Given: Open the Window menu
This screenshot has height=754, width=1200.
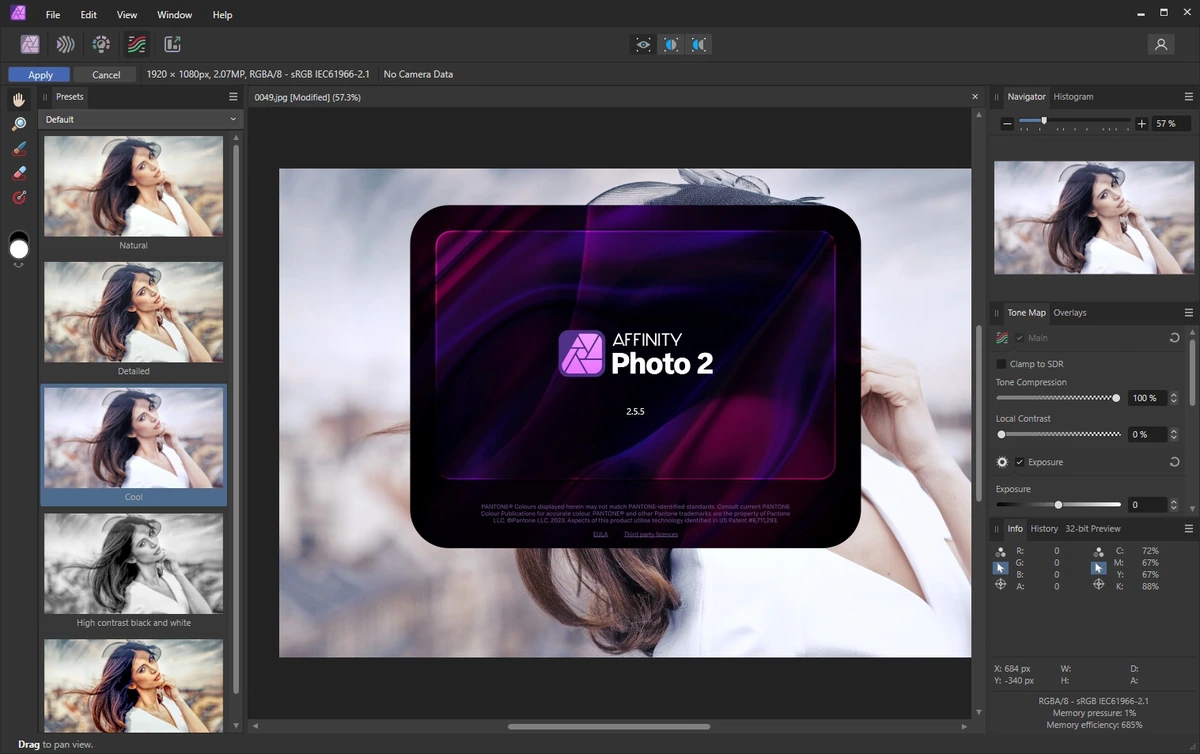Looking at the screenshot, I should coord(175,15).
